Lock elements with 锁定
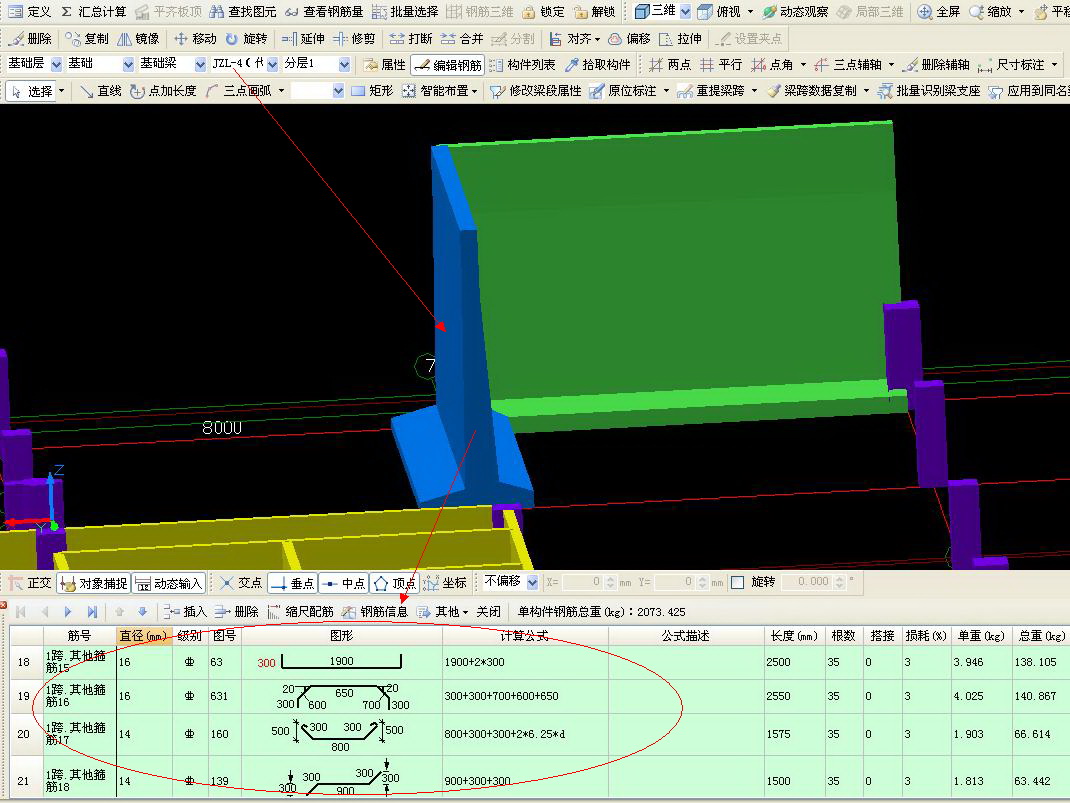Viewport: 1070px width, 803px height. coord(543,12)
